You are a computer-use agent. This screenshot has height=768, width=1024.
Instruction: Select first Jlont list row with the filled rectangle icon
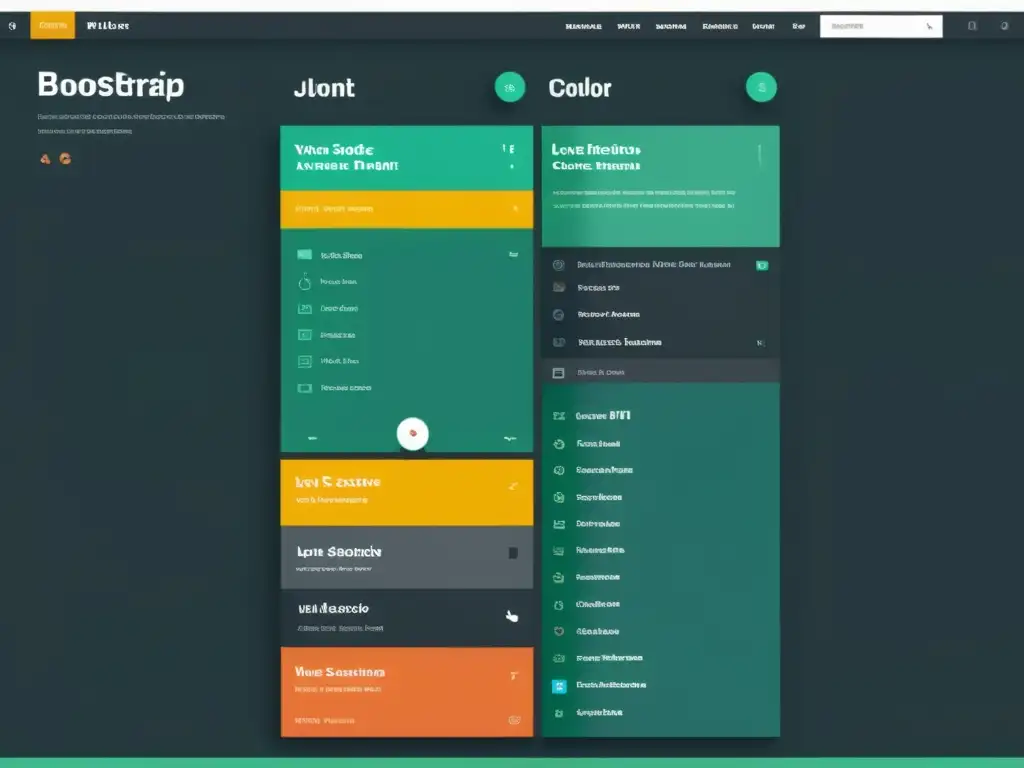click(406, 255)
